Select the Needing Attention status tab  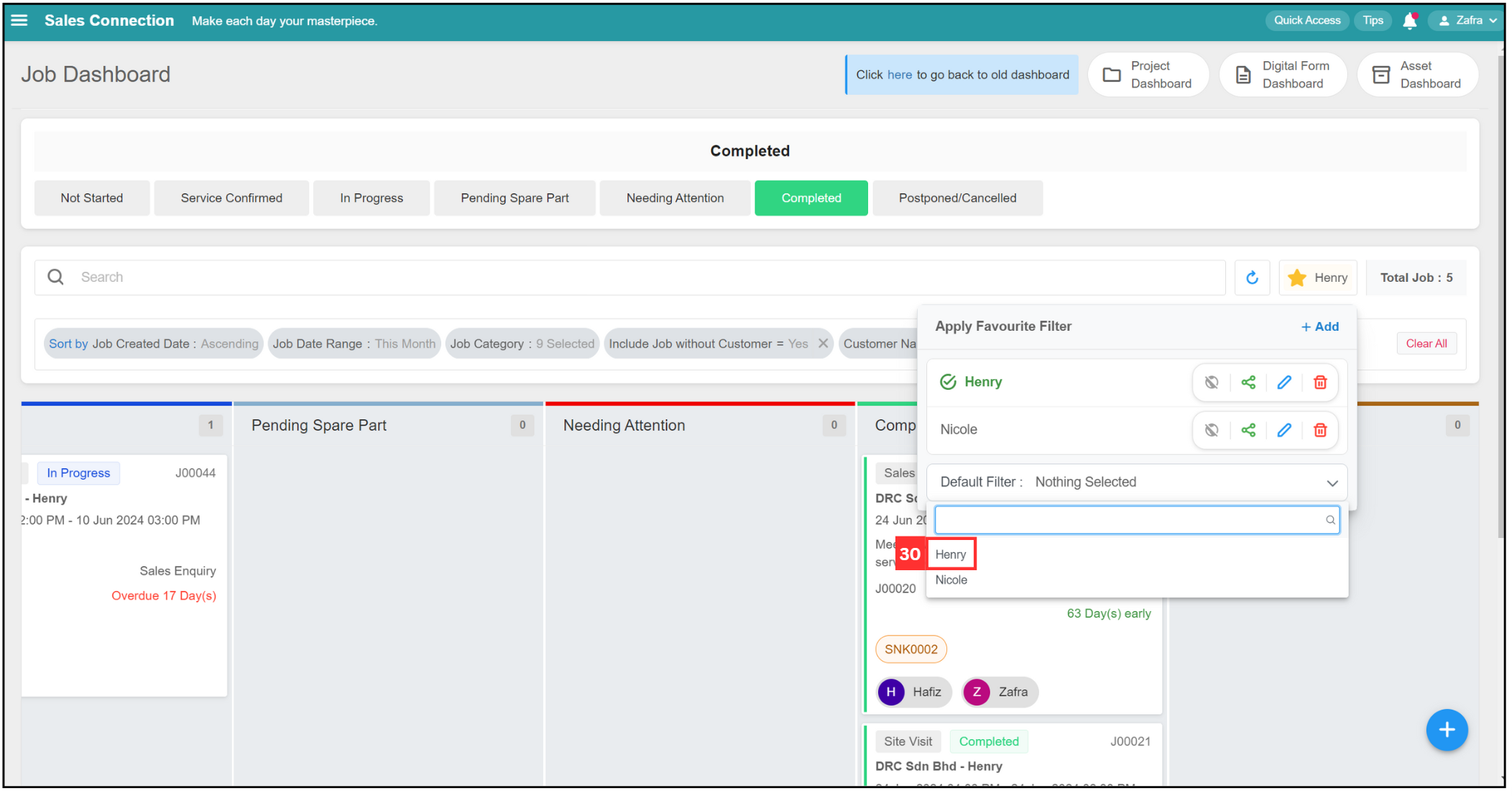point(675,198)
